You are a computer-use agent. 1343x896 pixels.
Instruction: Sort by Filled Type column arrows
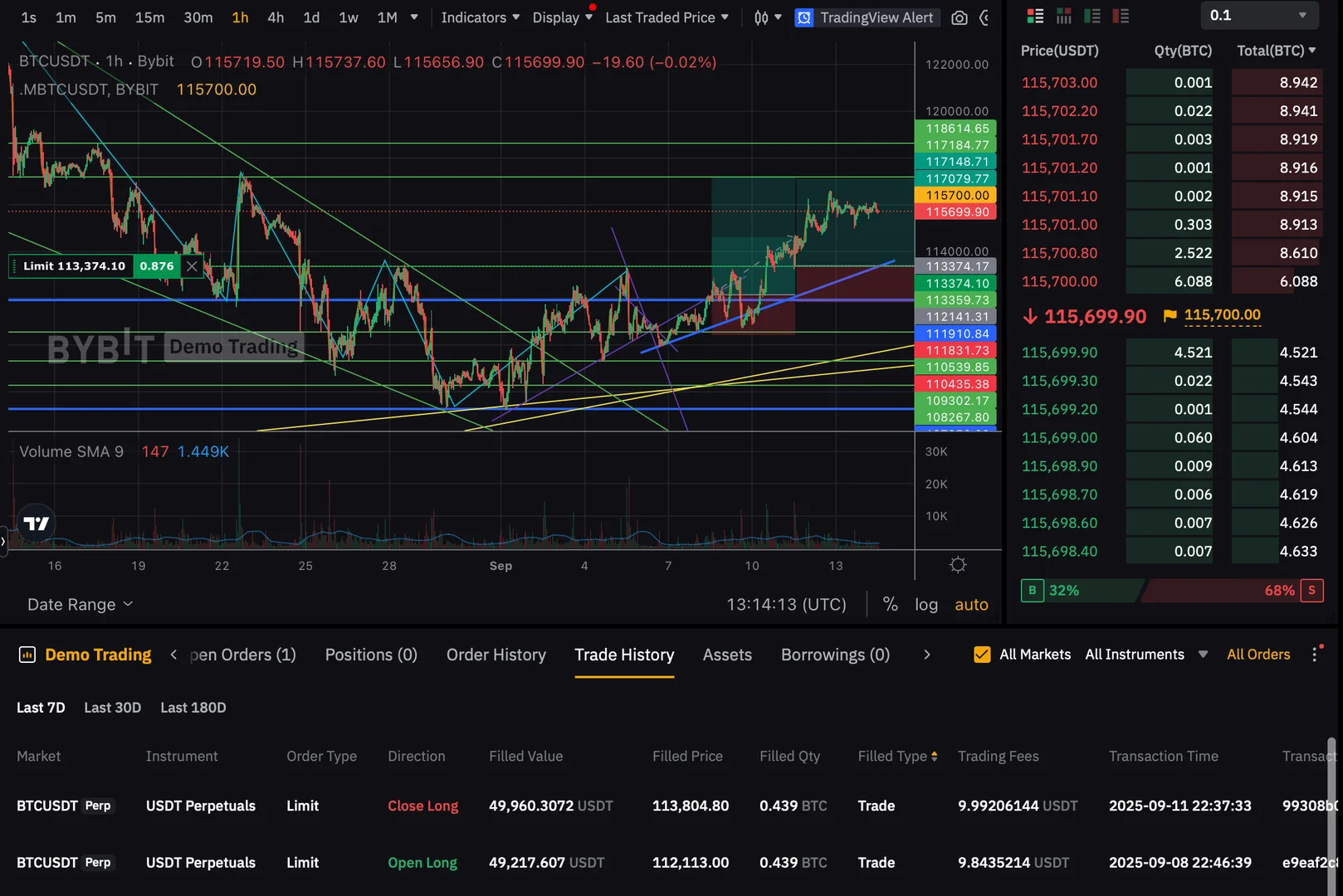(935, 756)
